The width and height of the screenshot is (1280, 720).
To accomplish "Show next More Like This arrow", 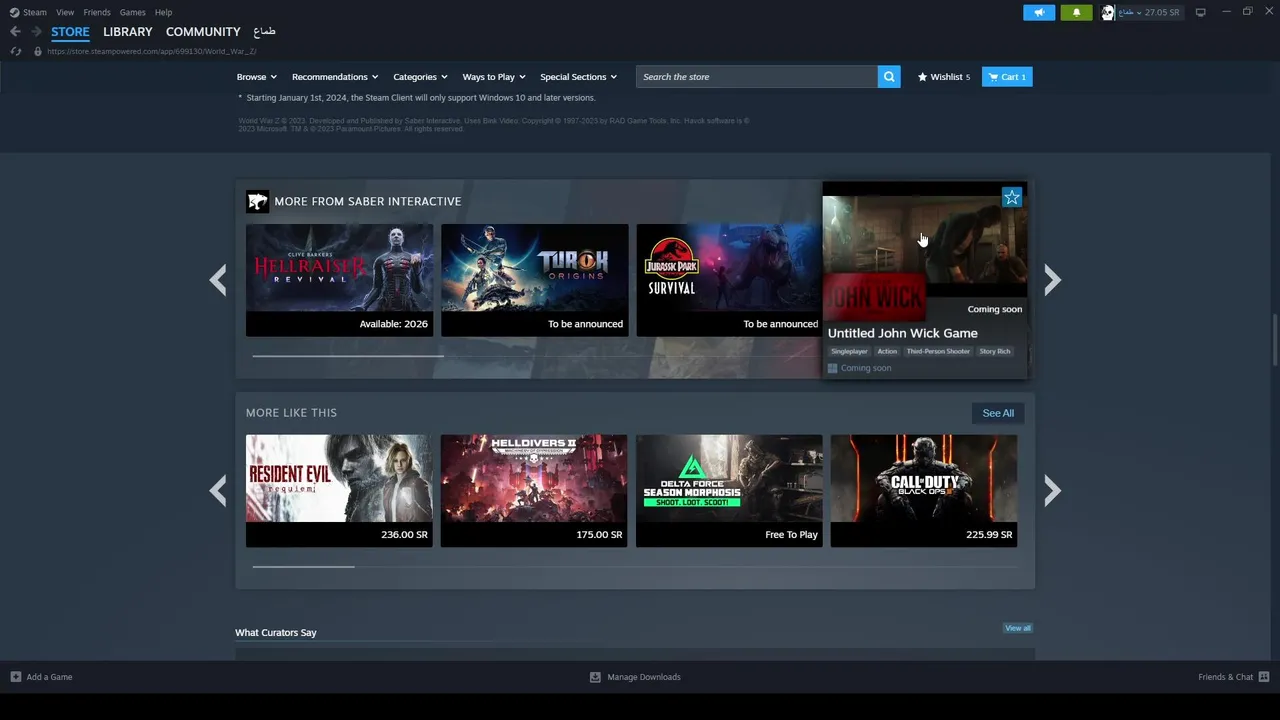I will click(x=1052, y=490).
